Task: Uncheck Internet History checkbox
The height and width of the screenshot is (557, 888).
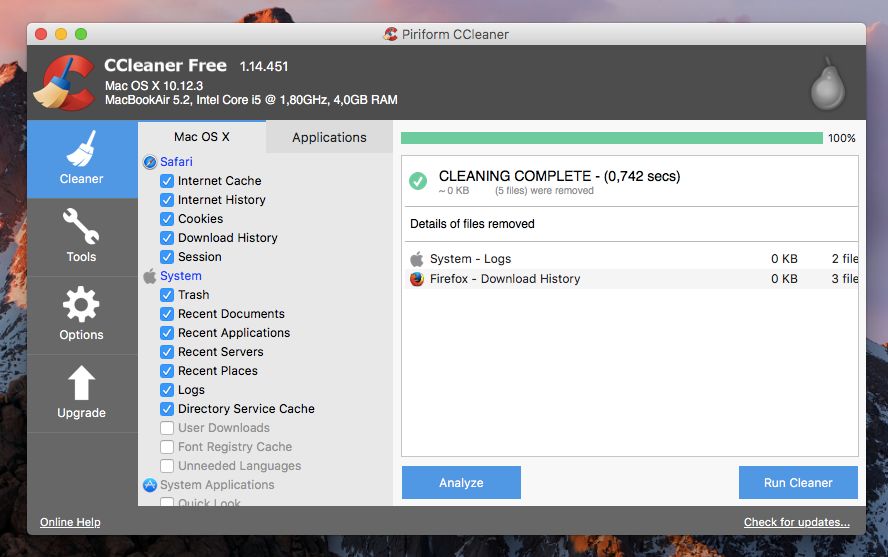Action: [x=166, y=200]
